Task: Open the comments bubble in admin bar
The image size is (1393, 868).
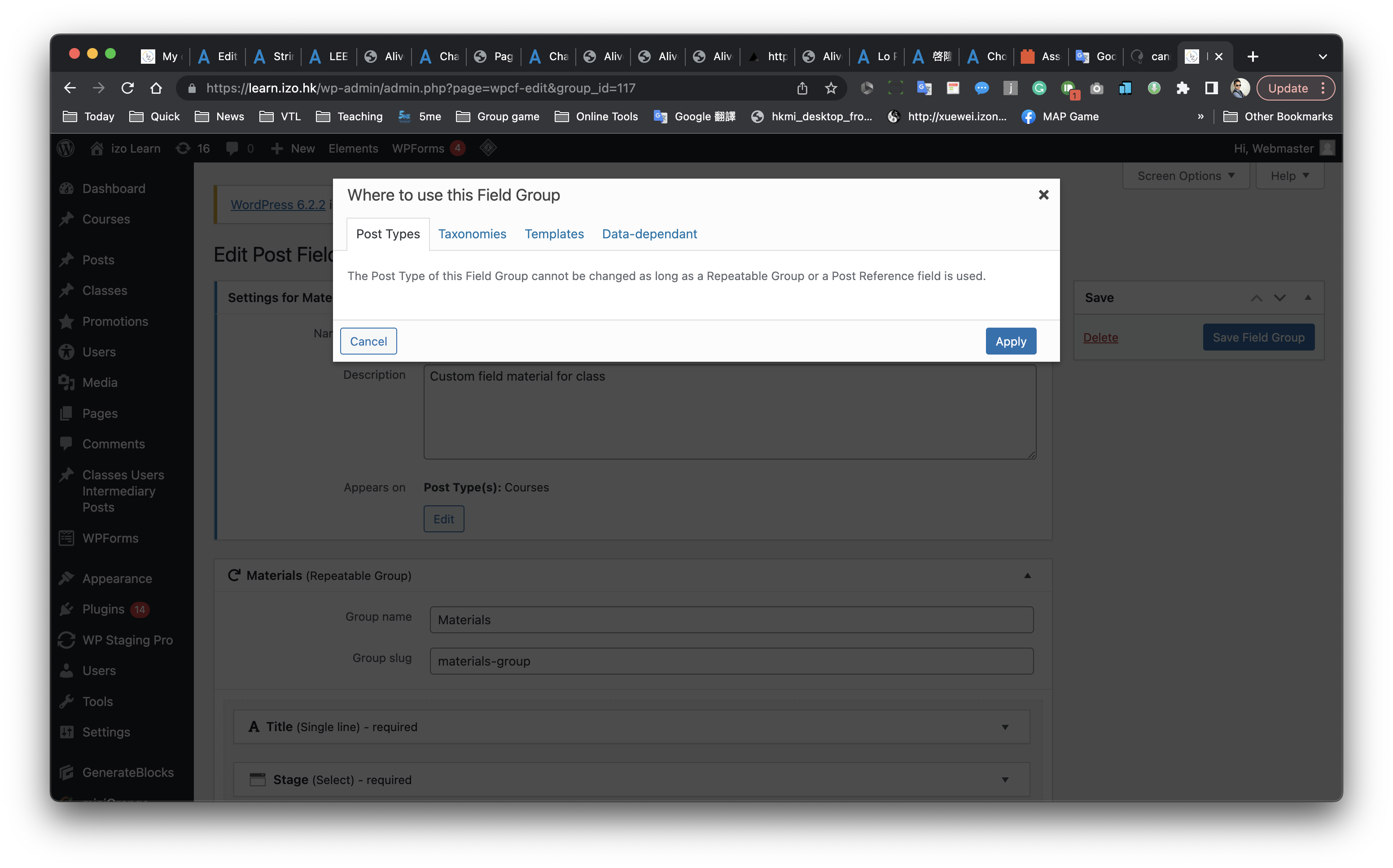Action: pos(240,148)
